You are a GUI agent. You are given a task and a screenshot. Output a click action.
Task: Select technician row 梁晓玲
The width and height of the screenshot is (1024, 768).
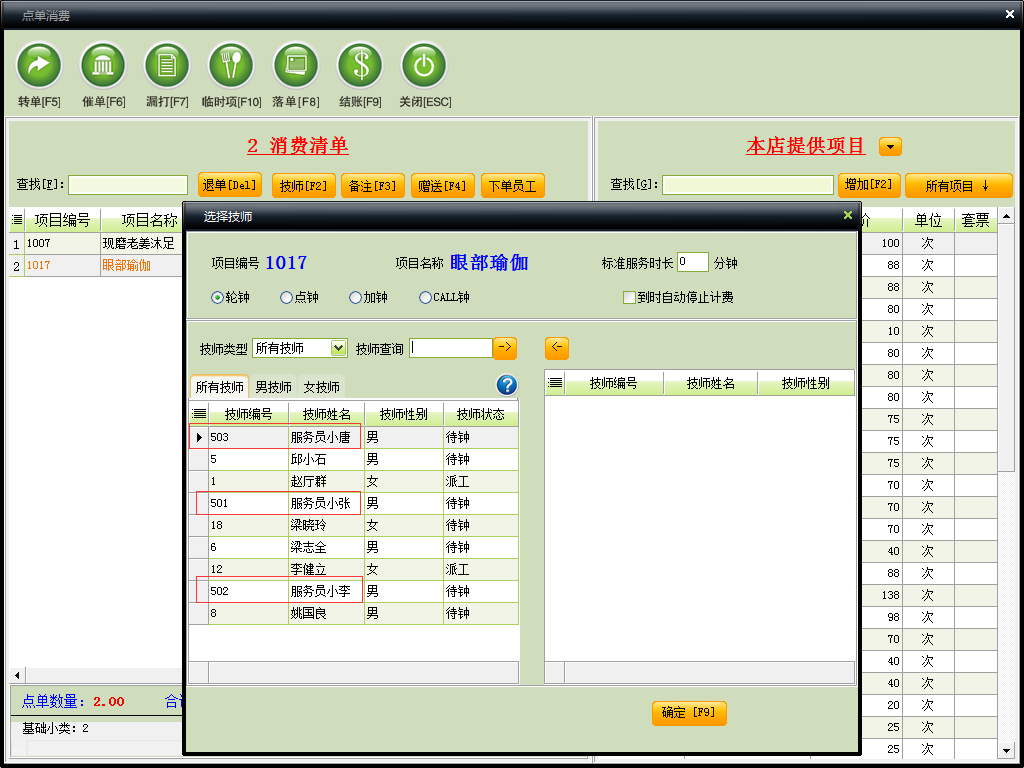pyautogui.click(x=354, y=525)
